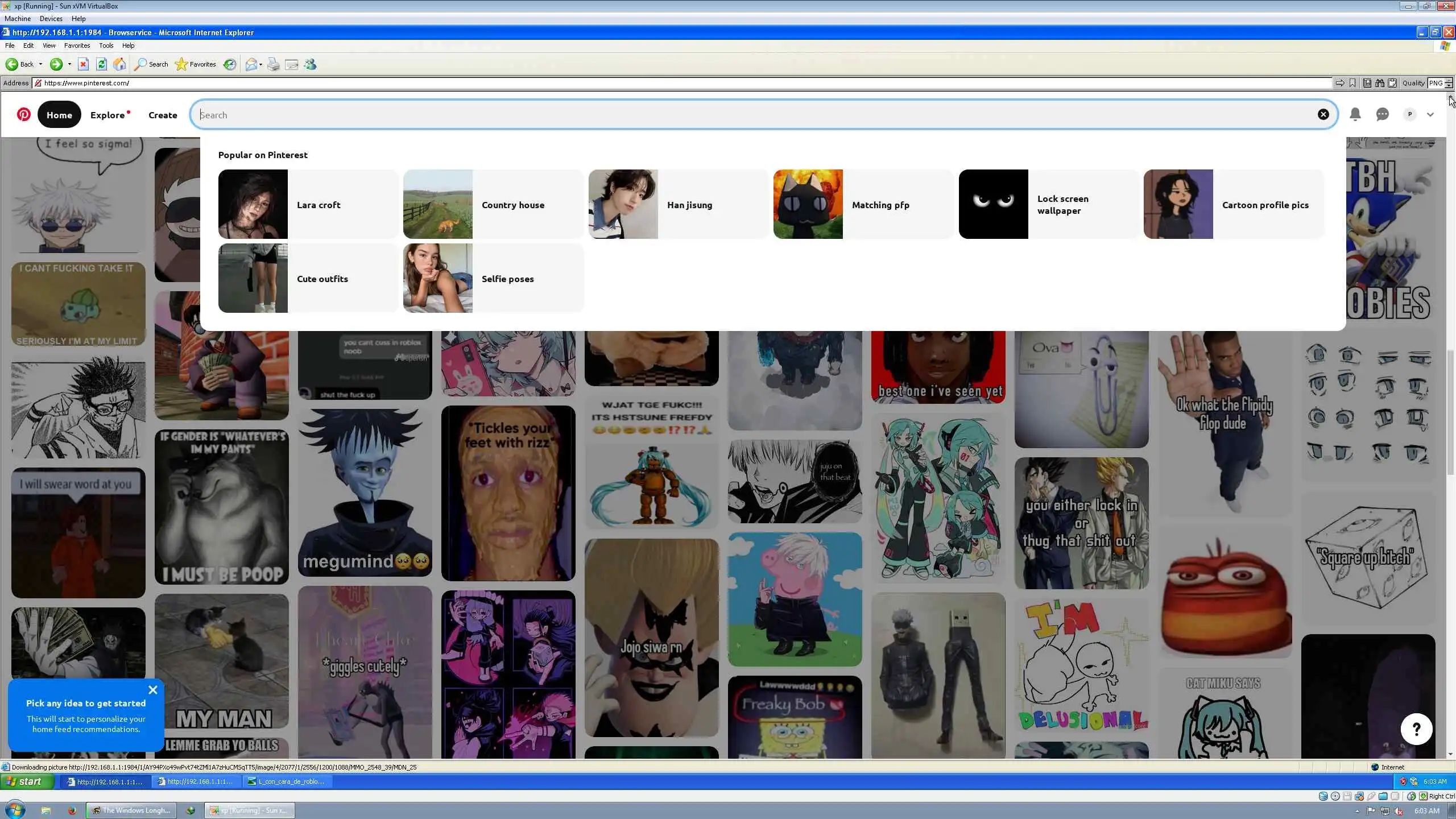Click the IE Stop toolbar icon

tap(83, 64)
